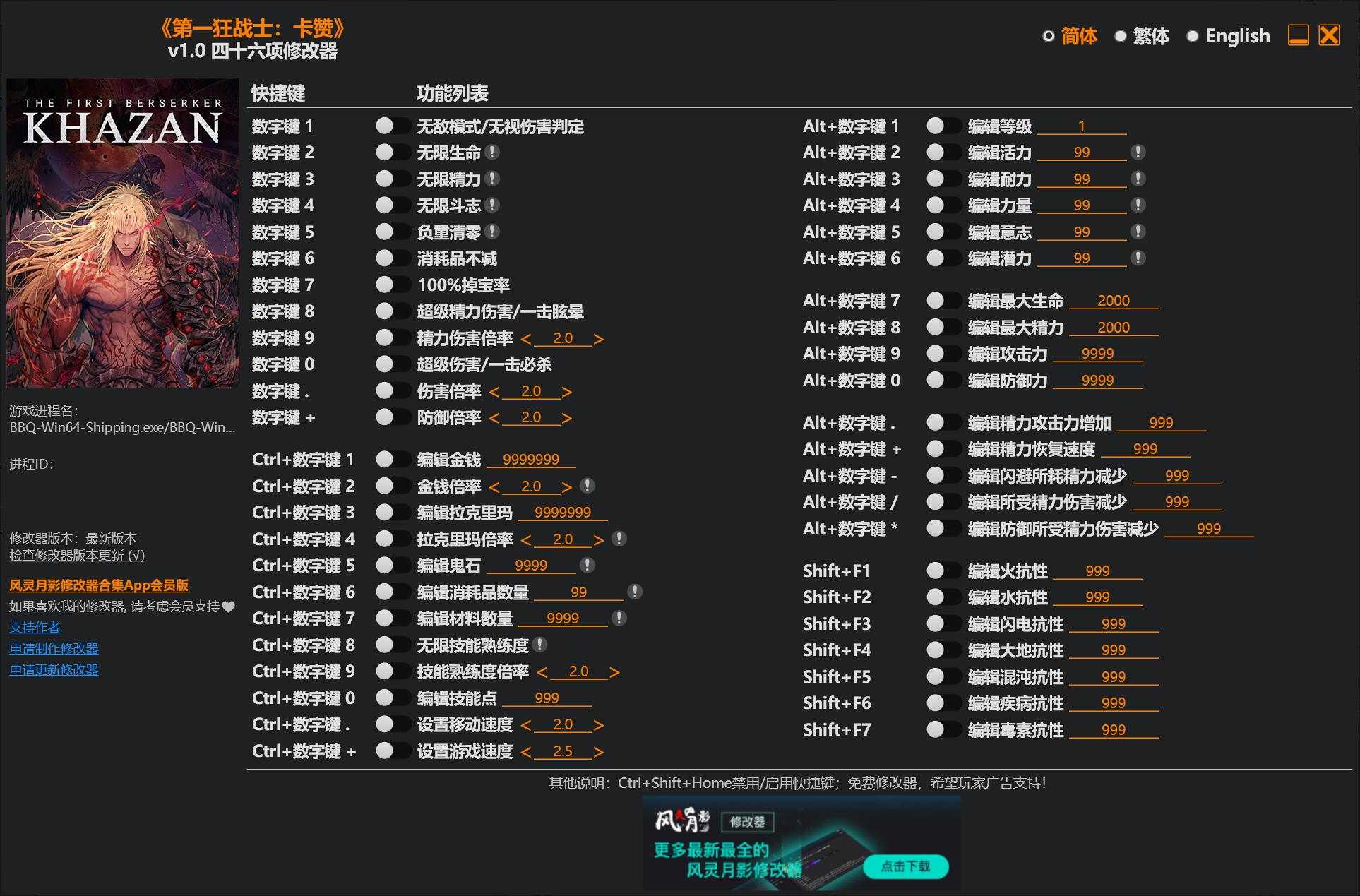Click the info icon beside 编辑活力
This screenshot has width=1360, height=896.
pyautogui.click(x=1138, y=153)
